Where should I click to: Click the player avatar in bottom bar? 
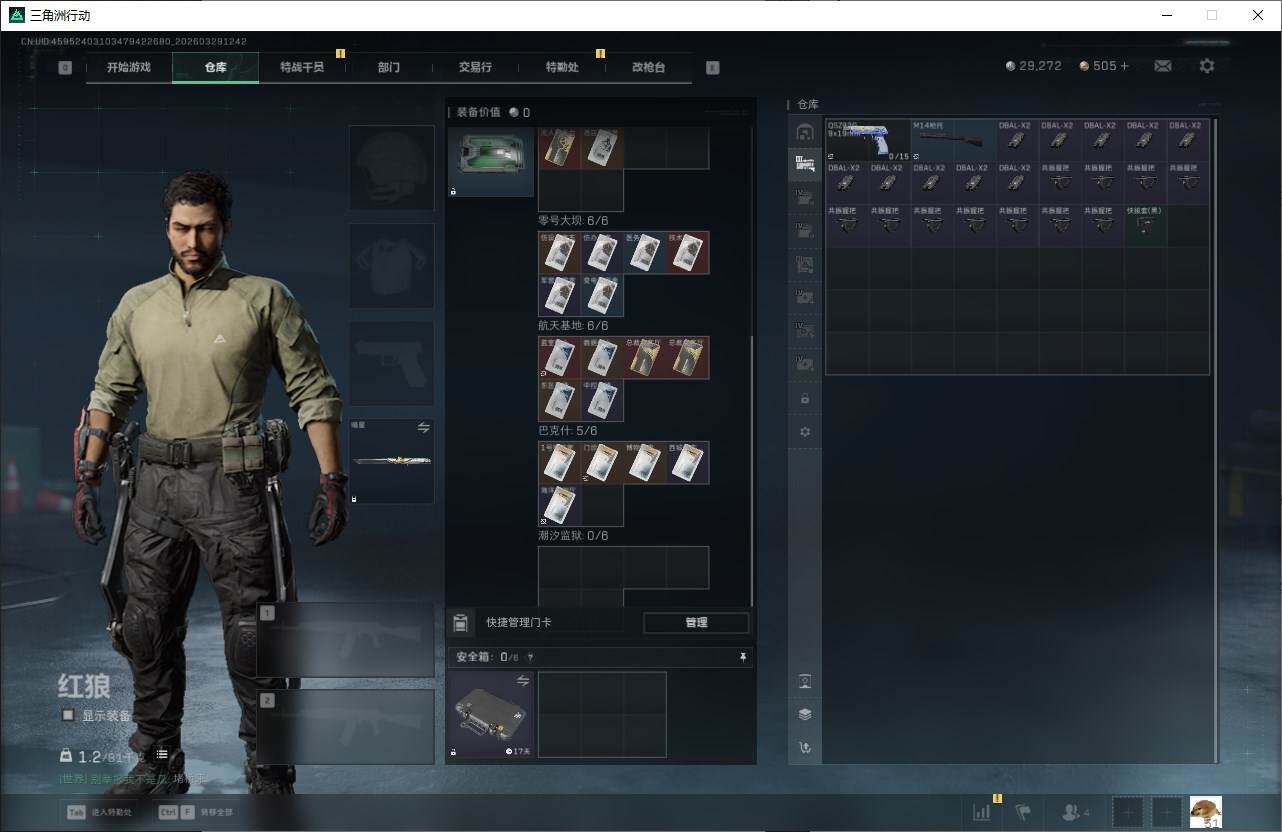pos(1205,812)
